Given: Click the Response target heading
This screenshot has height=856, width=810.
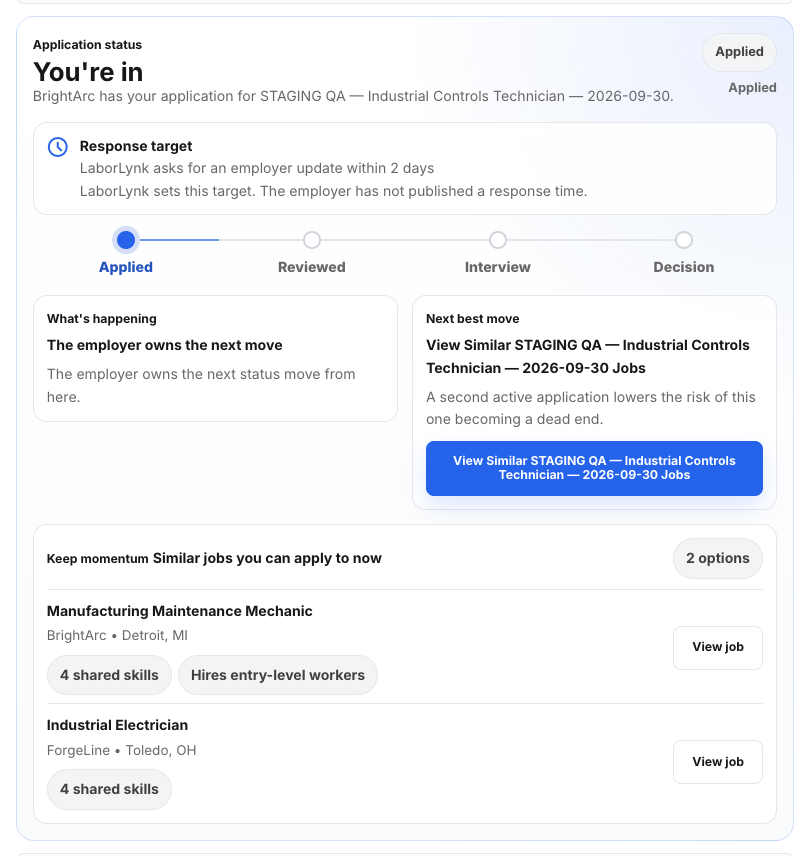Looking at the screenshot, I should coord(136,146).
